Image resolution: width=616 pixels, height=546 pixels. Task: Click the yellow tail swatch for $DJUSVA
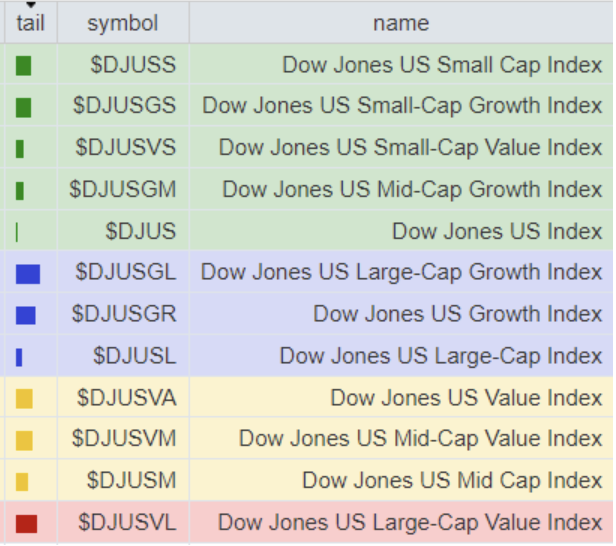tap(24, 399)
